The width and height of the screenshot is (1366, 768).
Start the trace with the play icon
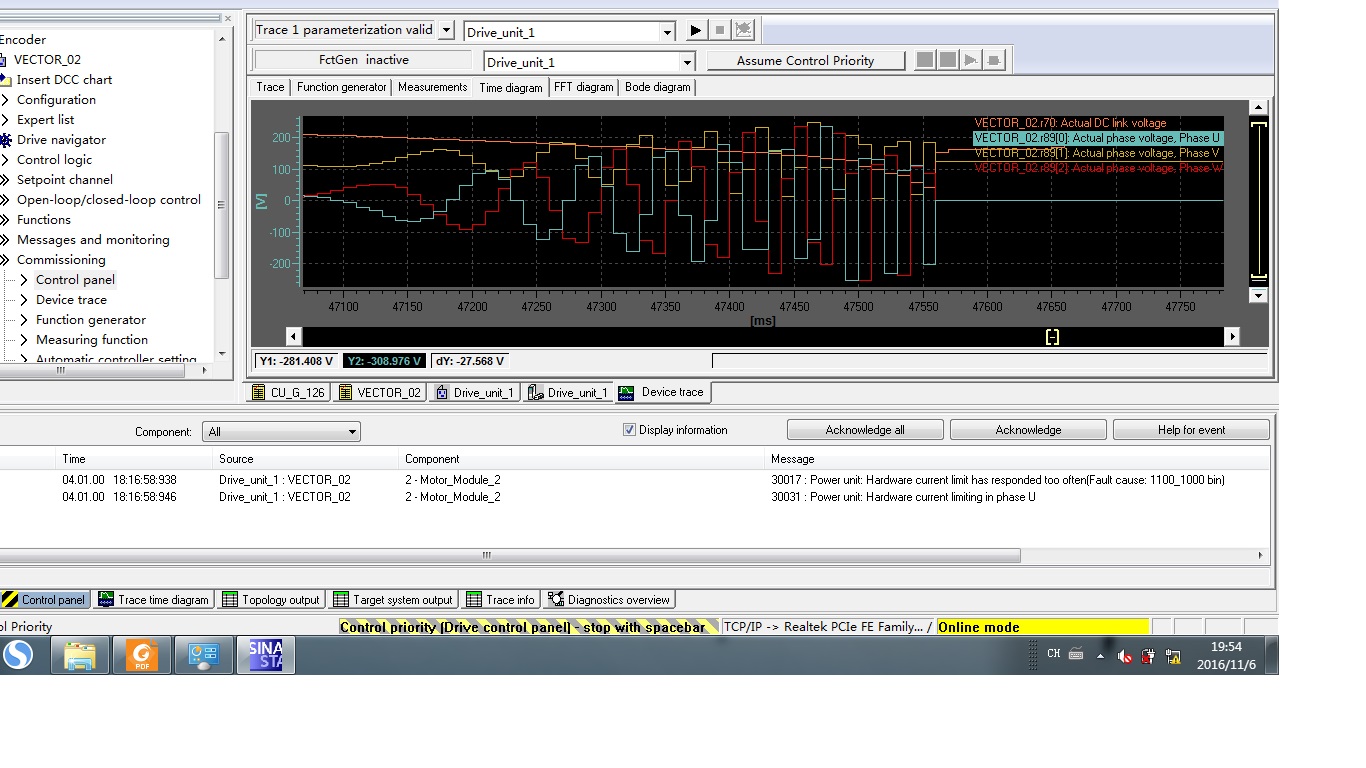point(696,31)
